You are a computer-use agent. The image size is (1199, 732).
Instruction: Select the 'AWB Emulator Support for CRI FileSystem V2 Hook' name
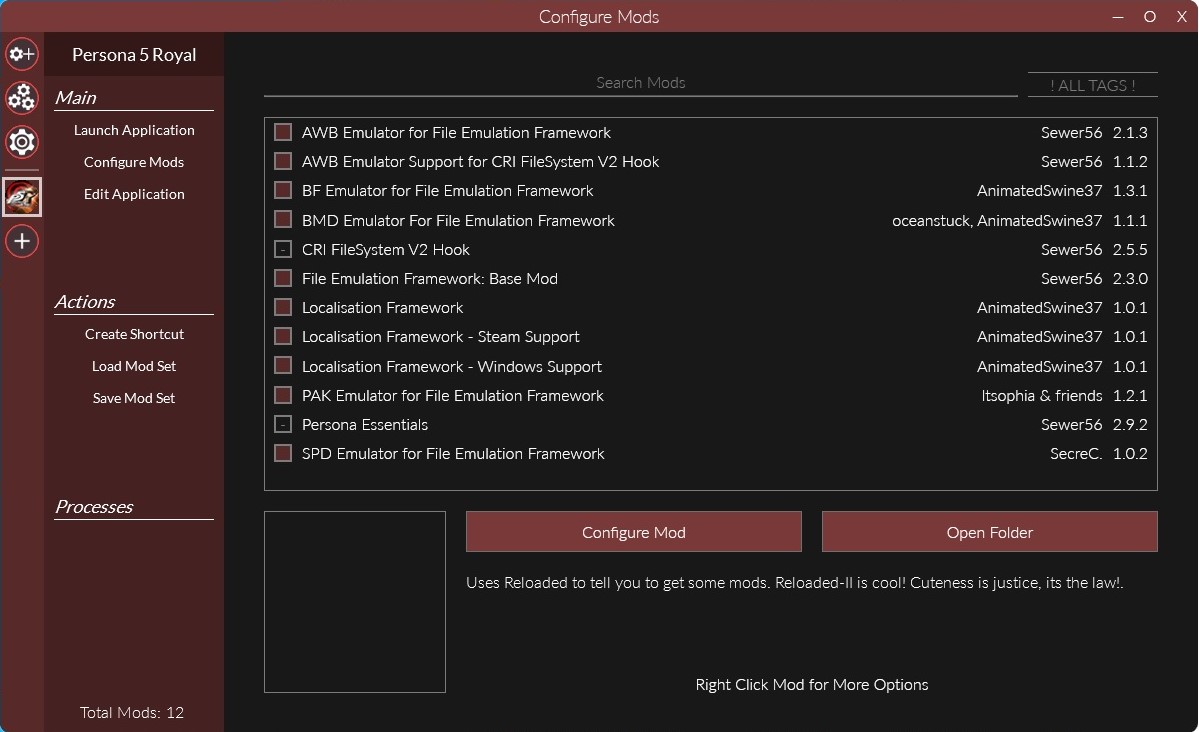tap(480, 161)
